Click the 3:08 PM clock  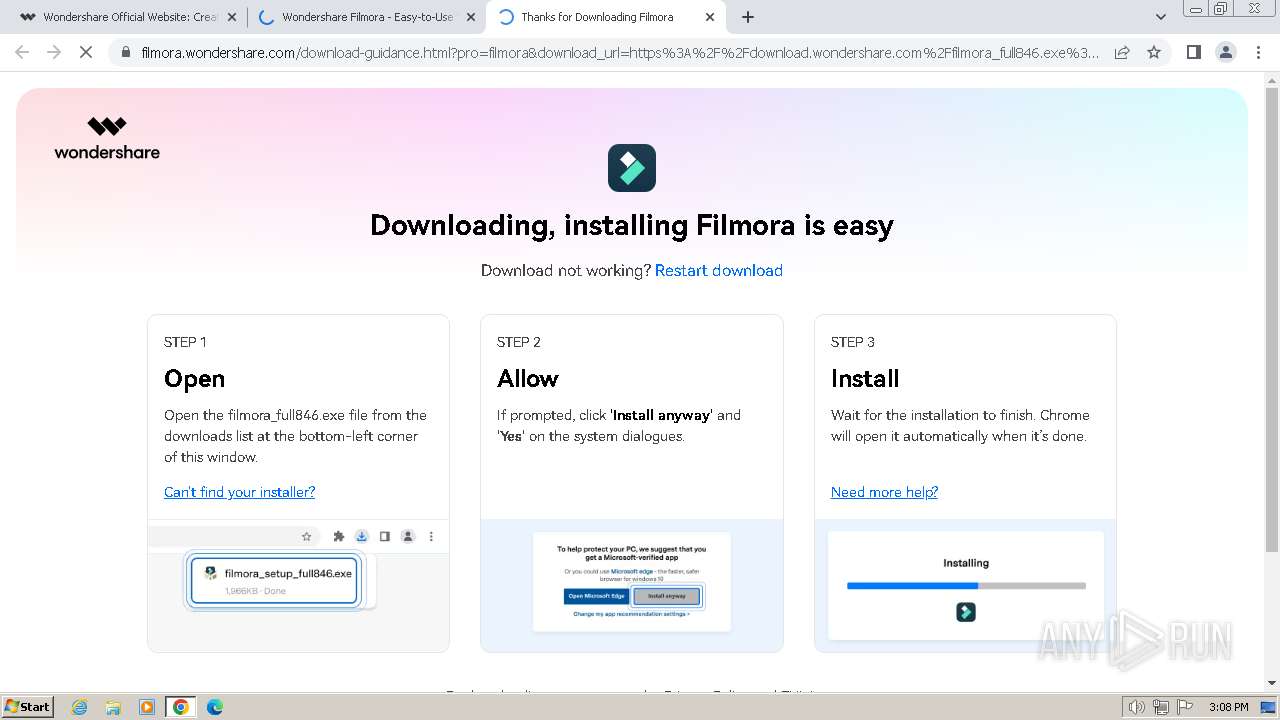pyautogui.click(x=1228, y=707)
